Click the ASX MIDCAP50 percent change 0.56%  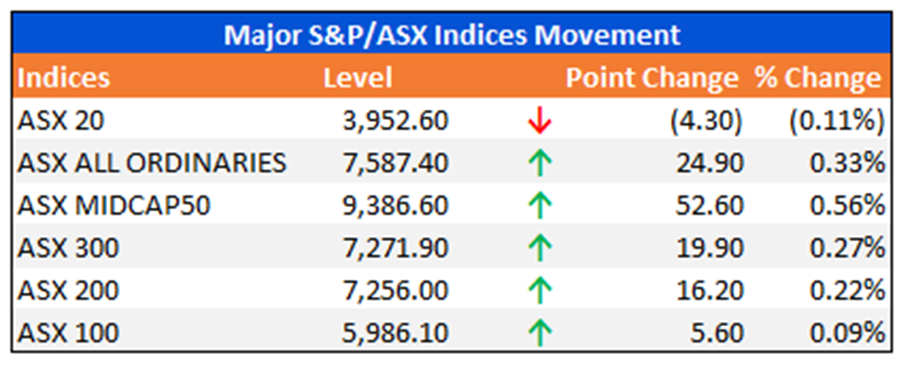(847, 206)
